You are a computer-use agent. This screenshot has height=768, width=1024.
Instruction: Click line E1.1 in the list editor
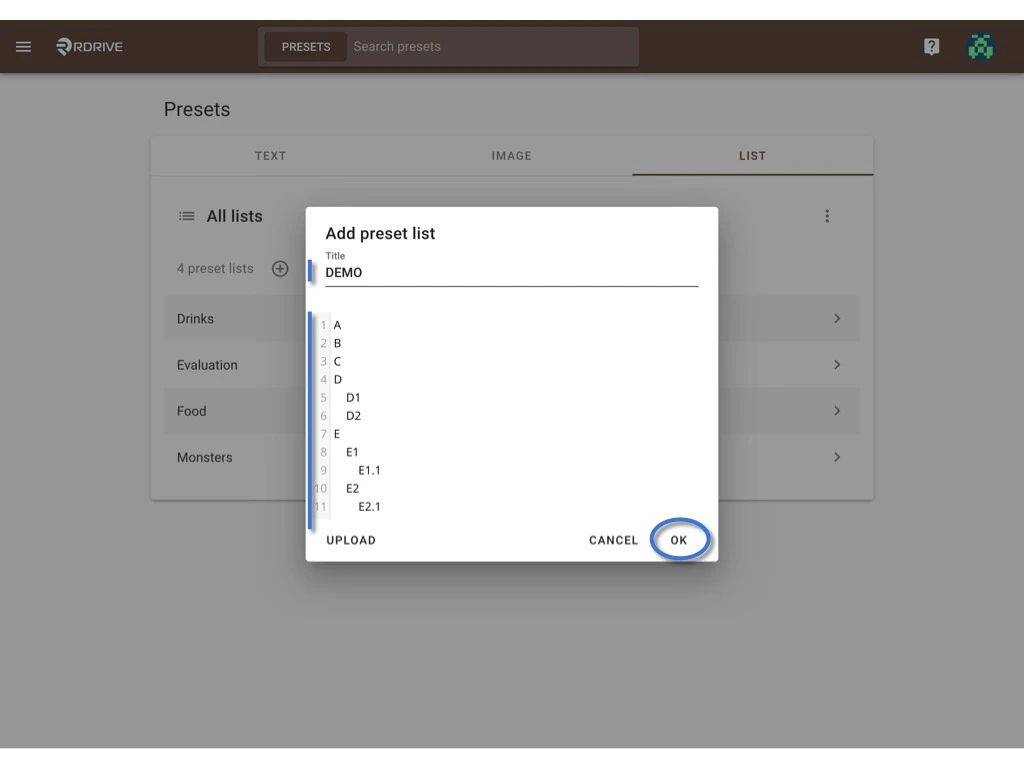pos(368,470)
